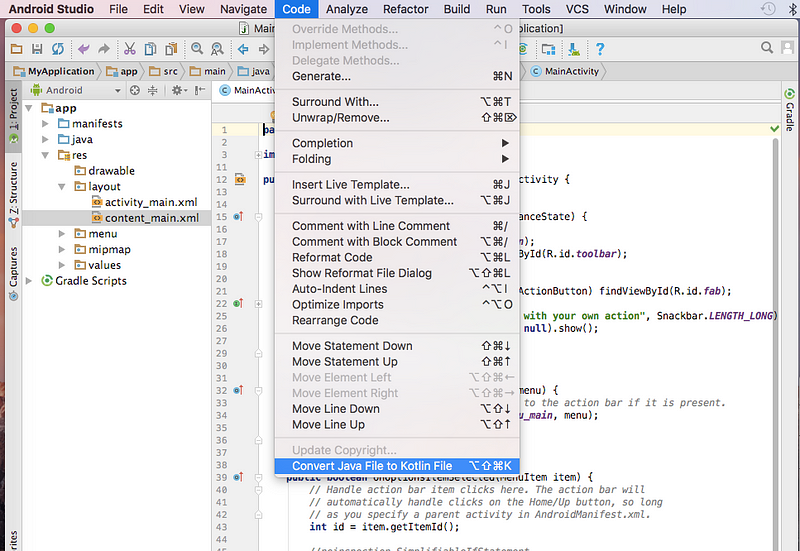Open project folder toolbar icon
The image size is (800, 551).
pyautogui.click(x=16, y=49)
